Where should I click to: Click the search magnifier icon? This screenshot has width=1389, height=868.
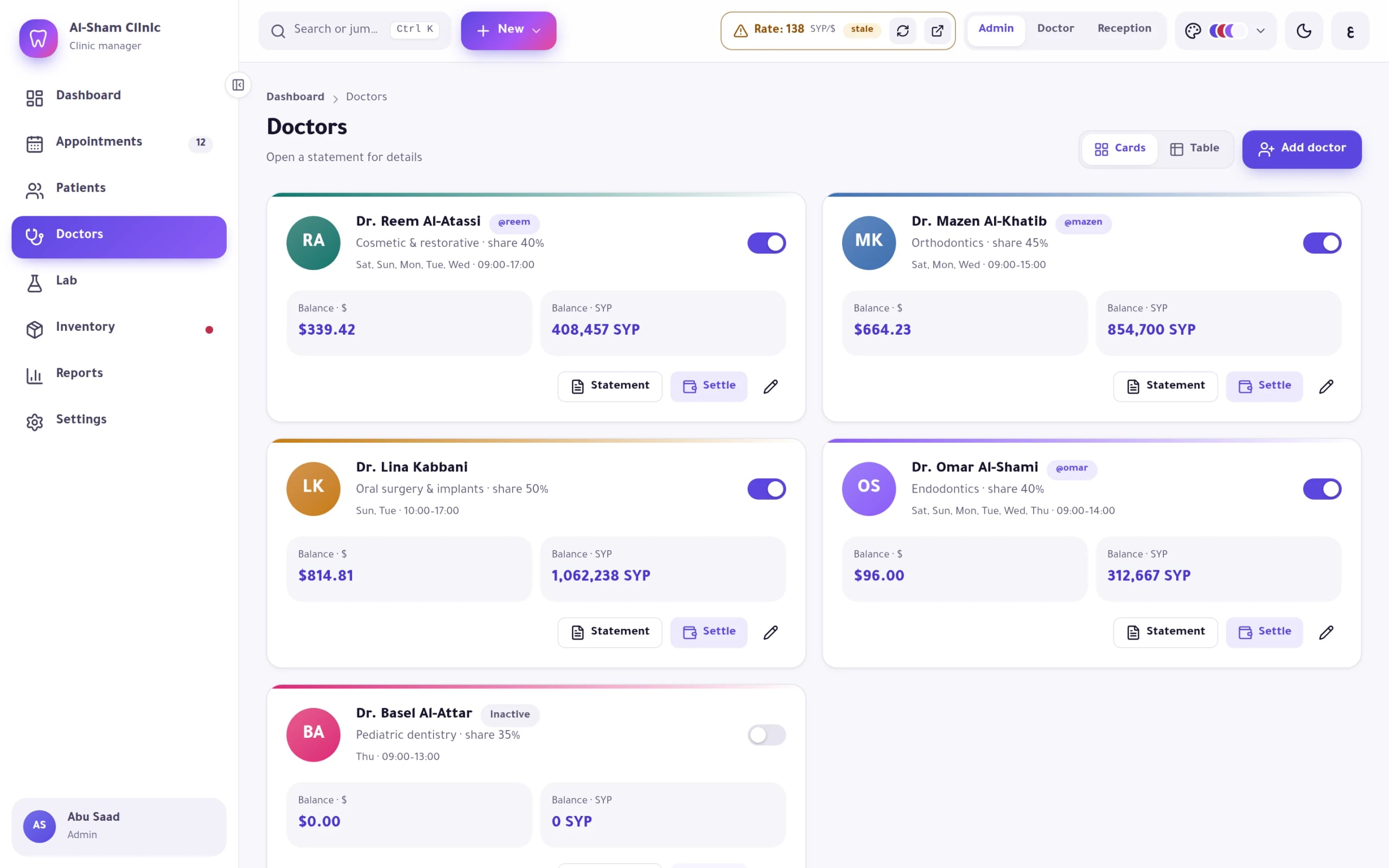[x=278, y=30]
